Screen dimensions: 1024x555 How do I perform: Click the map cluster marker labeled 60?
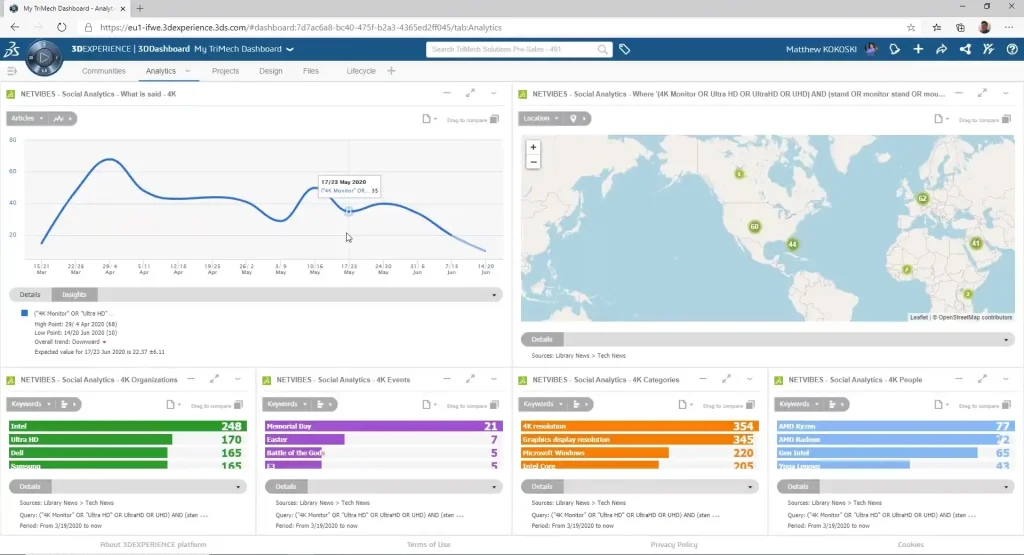pyautogui.click(x=754, y=227)
